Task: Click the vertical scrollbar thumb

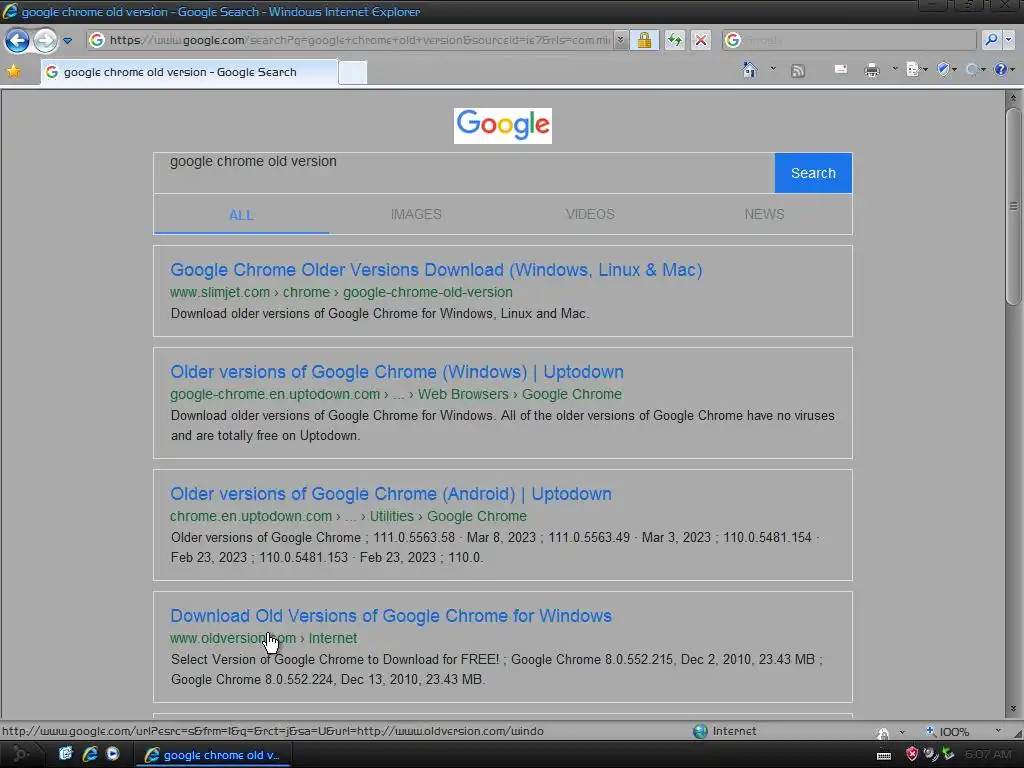Action: click(x=1013, y=206)
